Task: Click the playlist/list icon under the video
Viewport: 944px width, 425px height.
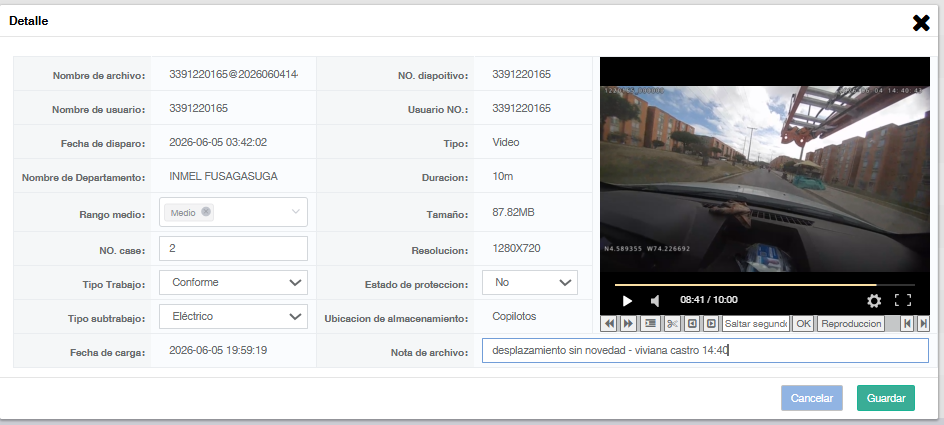Action: (650, 324)
